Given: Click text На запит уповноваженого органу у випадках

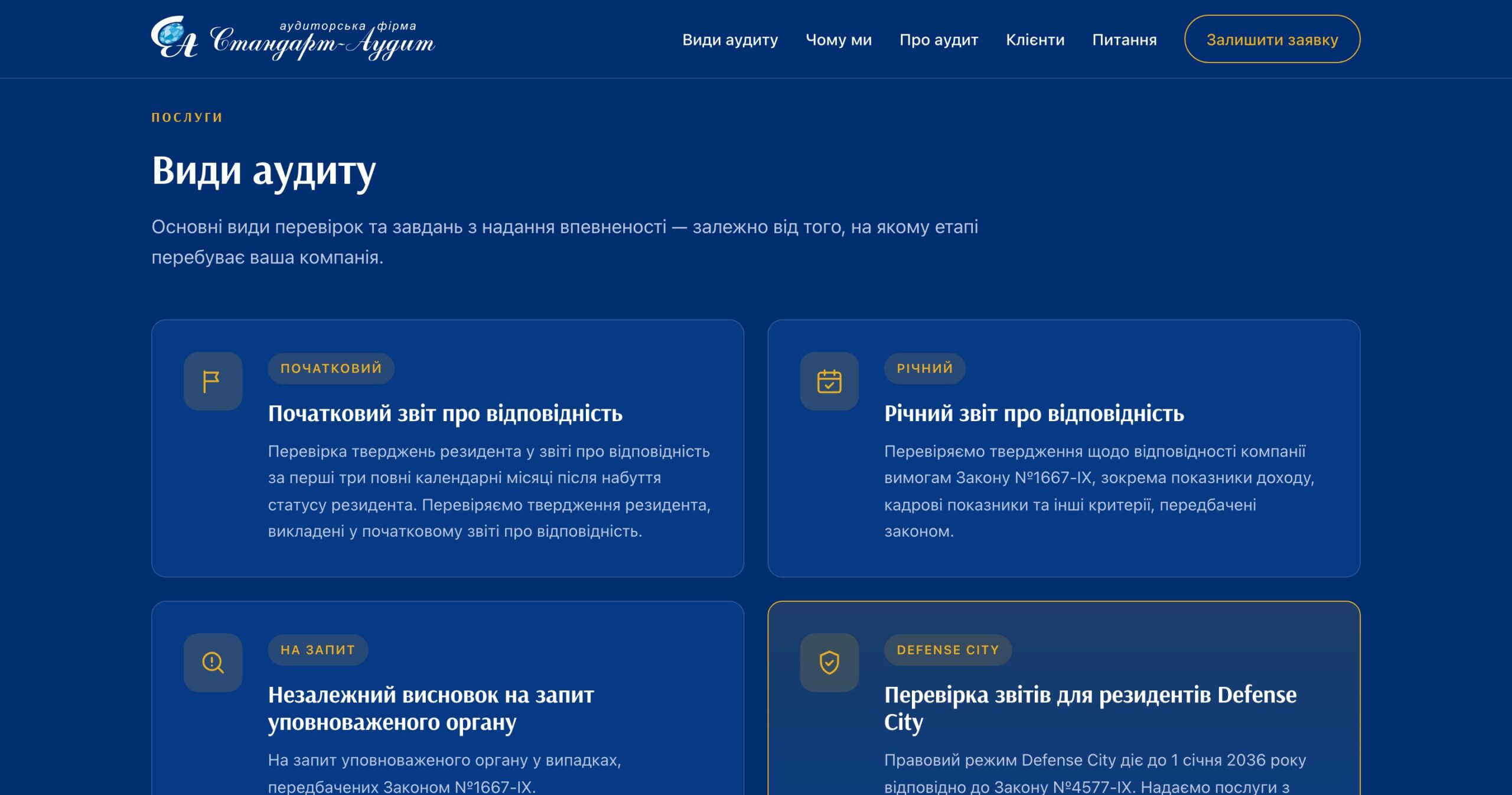Looking at the screenshot, I should click(x=445, y=773).
